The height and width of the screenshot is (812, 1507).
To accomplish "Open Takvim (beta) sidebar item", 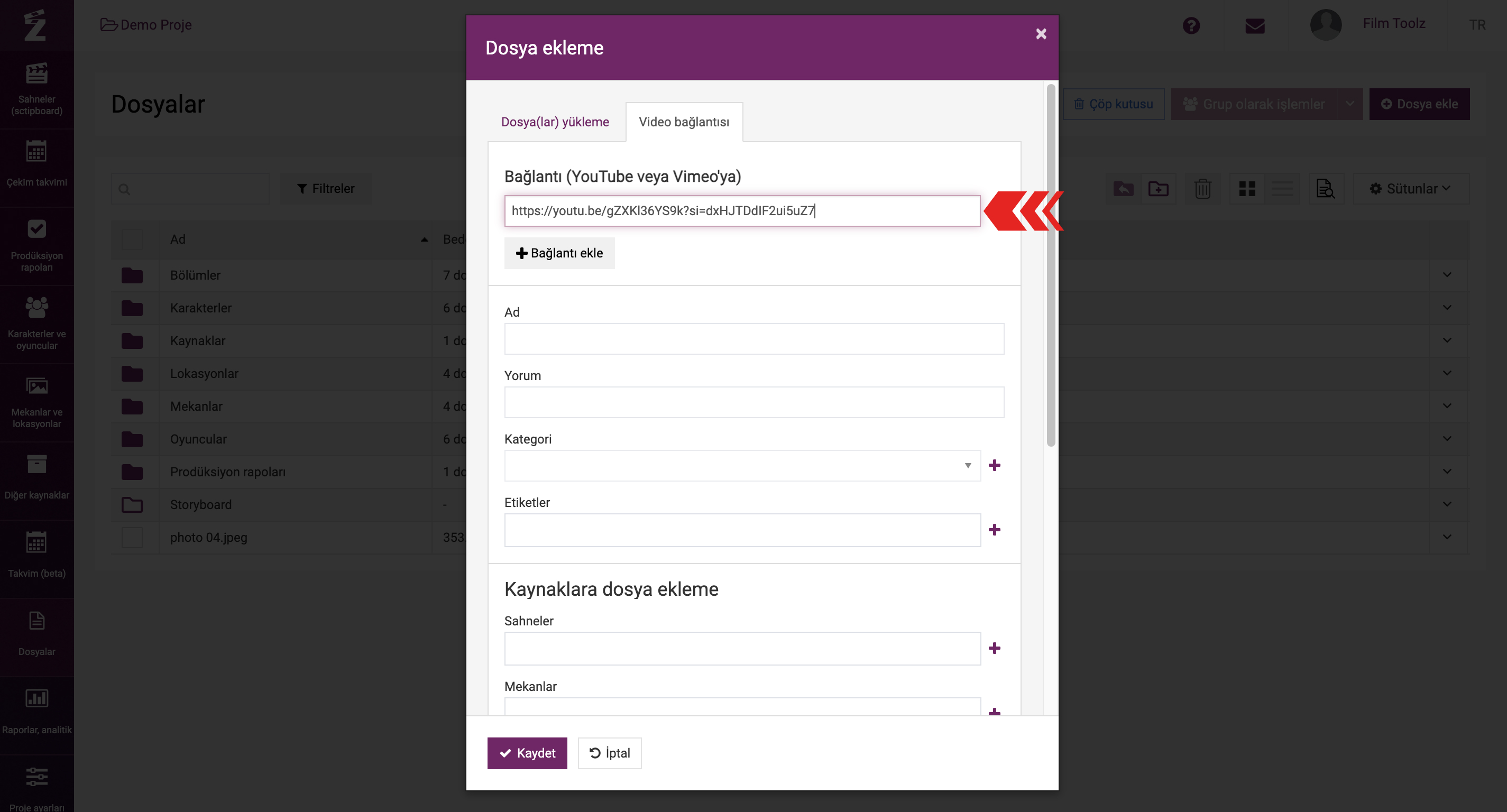I will [37, 560].
